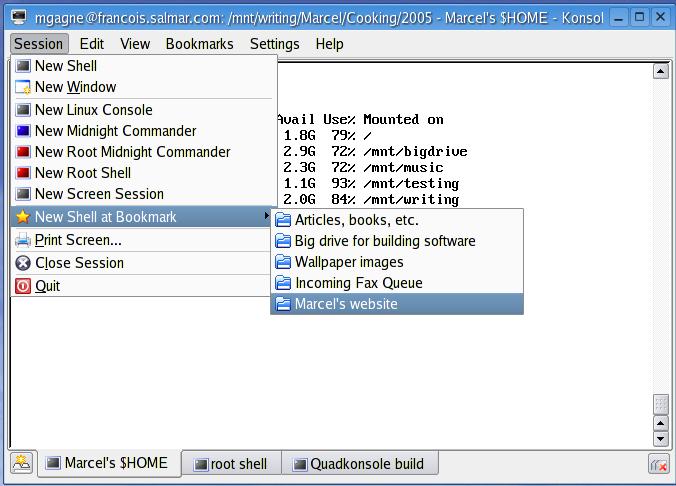676x486 pixels.
Task: Click the /mnt/writing text in terminal
Action: [411, 200]
